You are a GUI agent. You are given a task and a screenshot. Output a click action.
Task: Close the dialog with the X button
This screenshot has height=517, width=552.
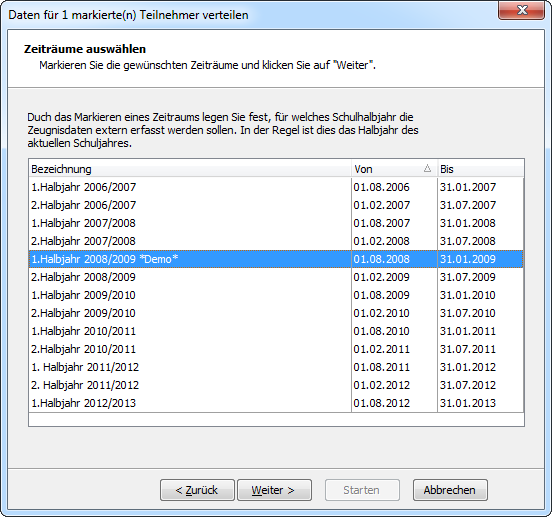coord(521,10)
